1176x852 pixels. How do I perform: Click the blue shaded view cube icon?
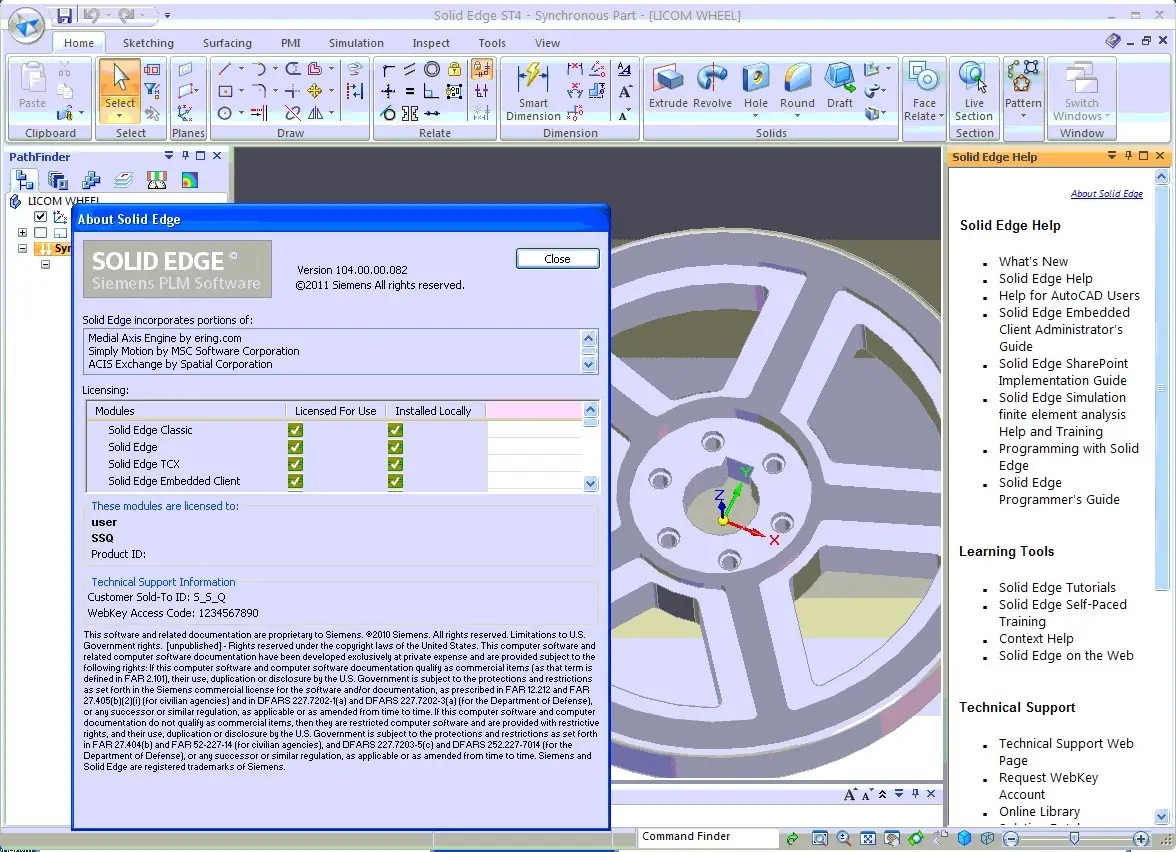click(964, 838)
